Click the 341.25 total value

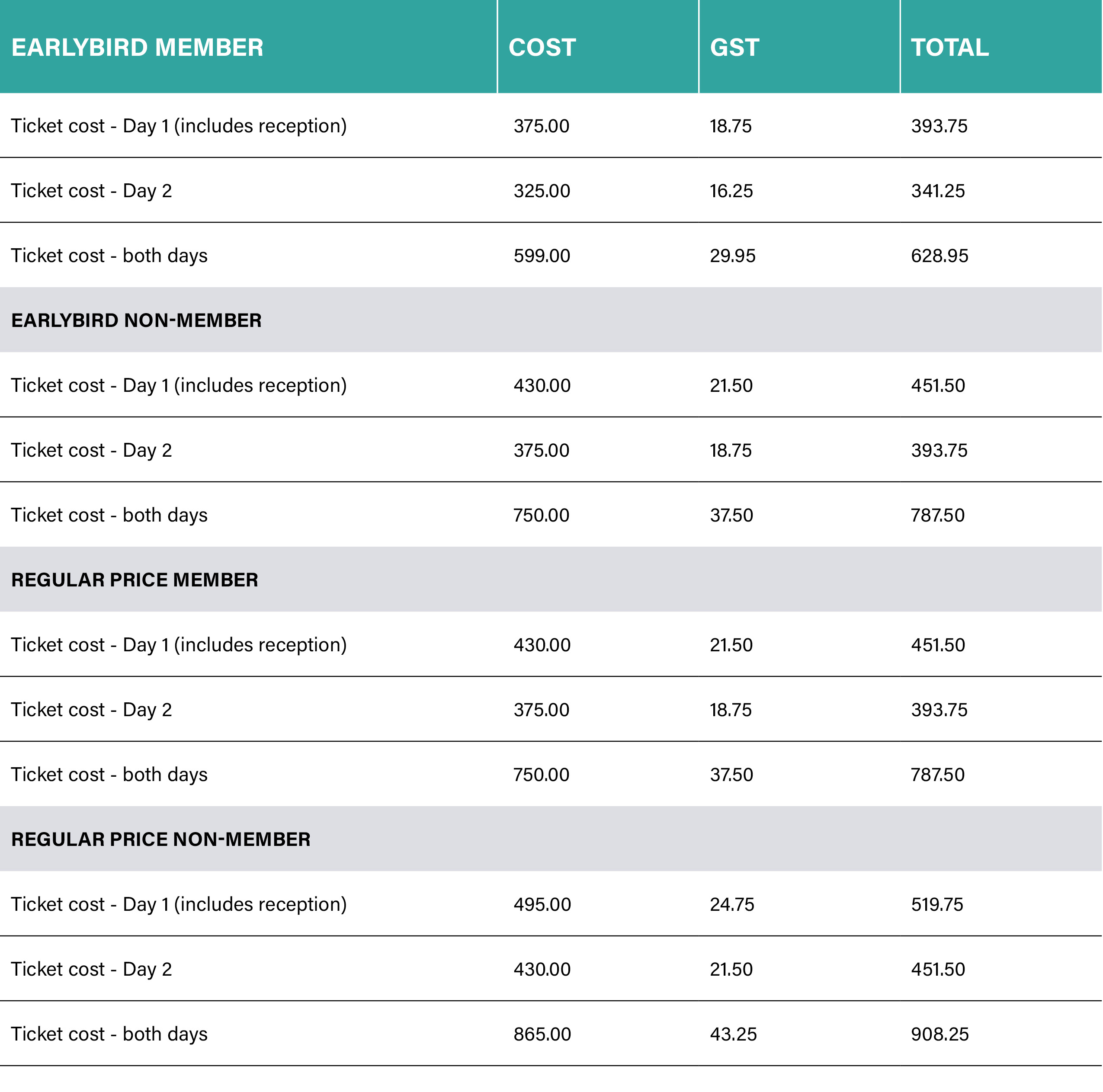pyautogui.click(x=938, y=191)
